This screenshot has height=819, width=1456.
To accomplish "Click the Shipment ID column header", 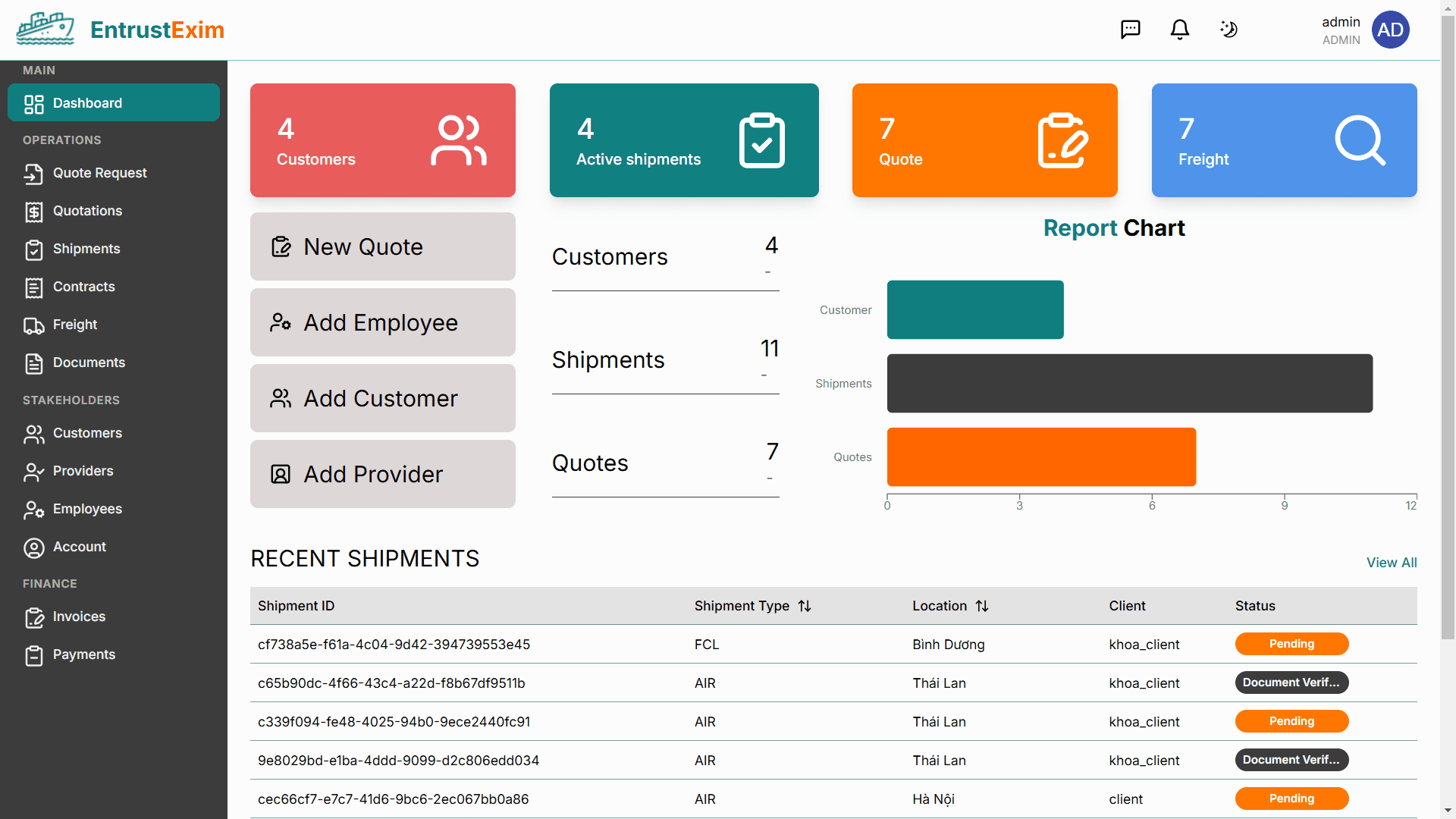I will pyautogui.click(x=296, y=606).
